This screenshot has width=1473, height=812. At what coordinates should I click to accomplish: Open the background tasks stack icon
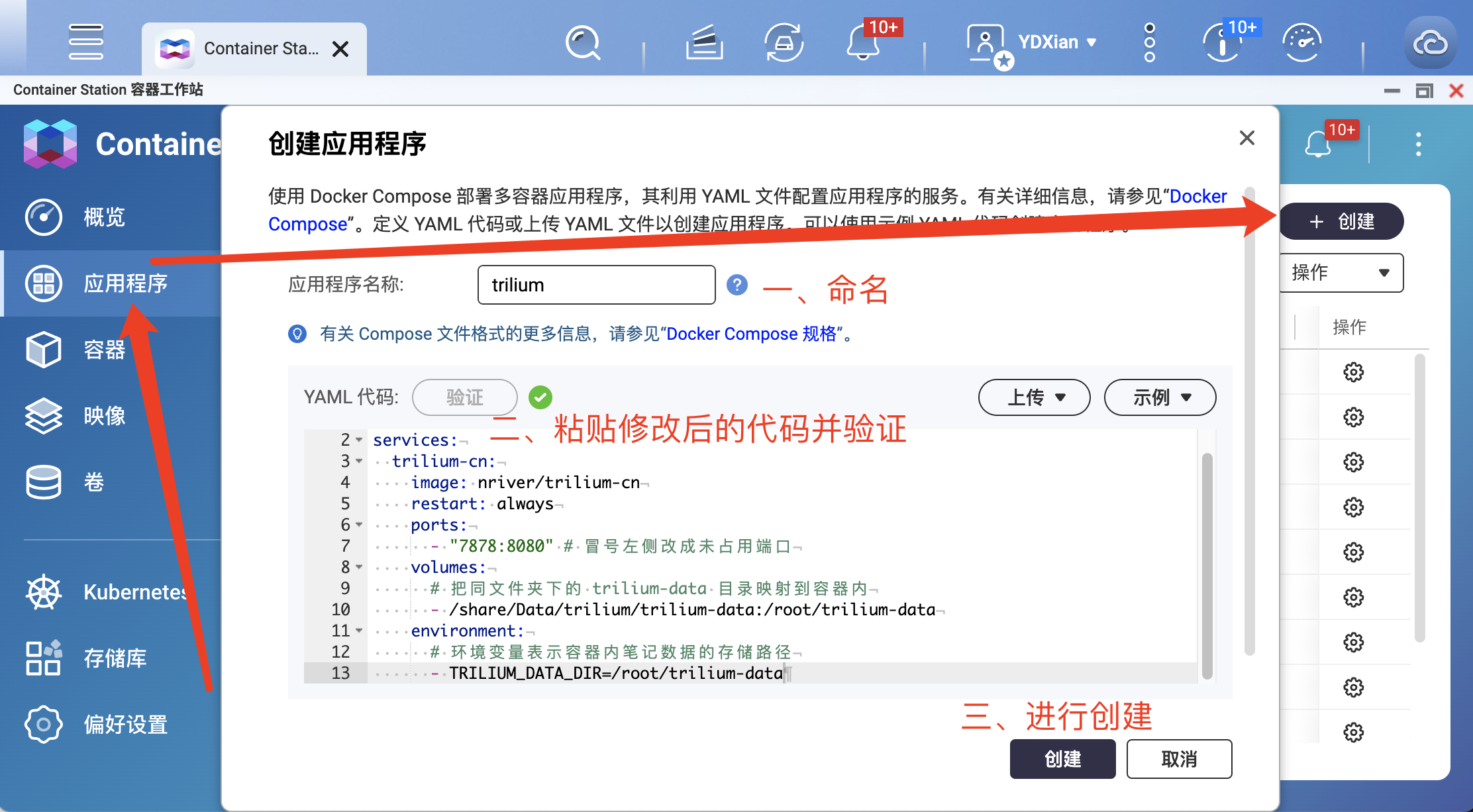pyautogui.click(x=704, y=43)
